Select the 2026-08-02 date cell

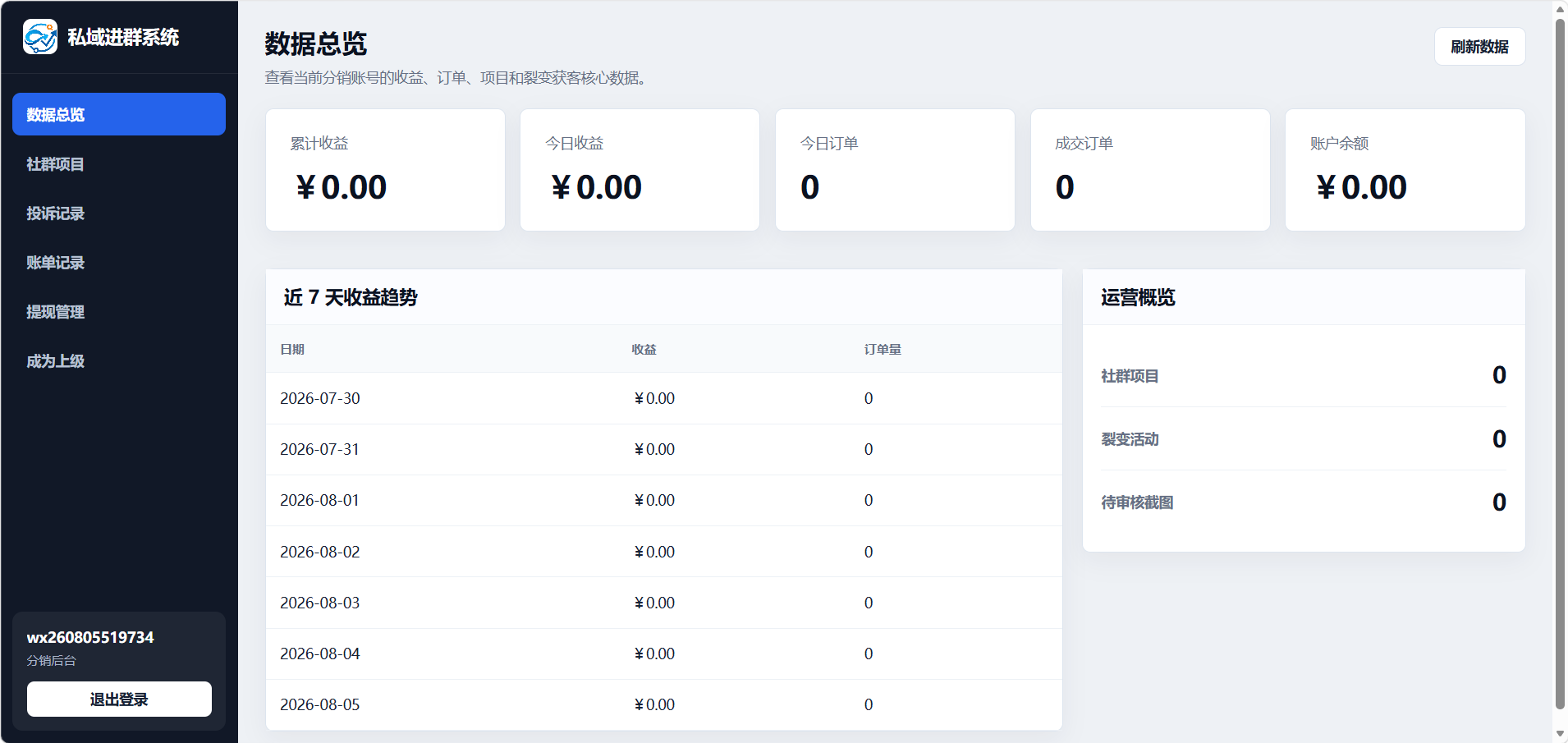coord(320,552)
